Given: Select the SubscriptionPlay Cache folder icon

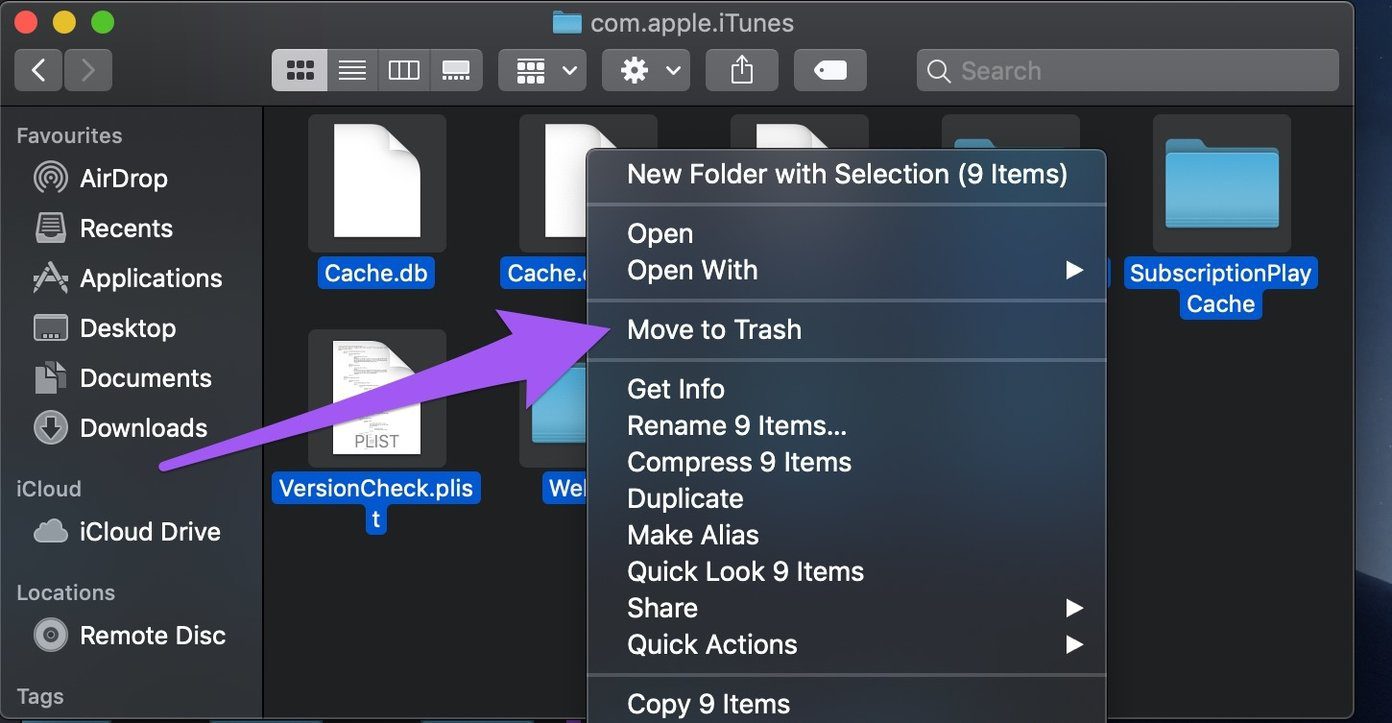Looking at the screenshot, I should (x=1221, y=182).
